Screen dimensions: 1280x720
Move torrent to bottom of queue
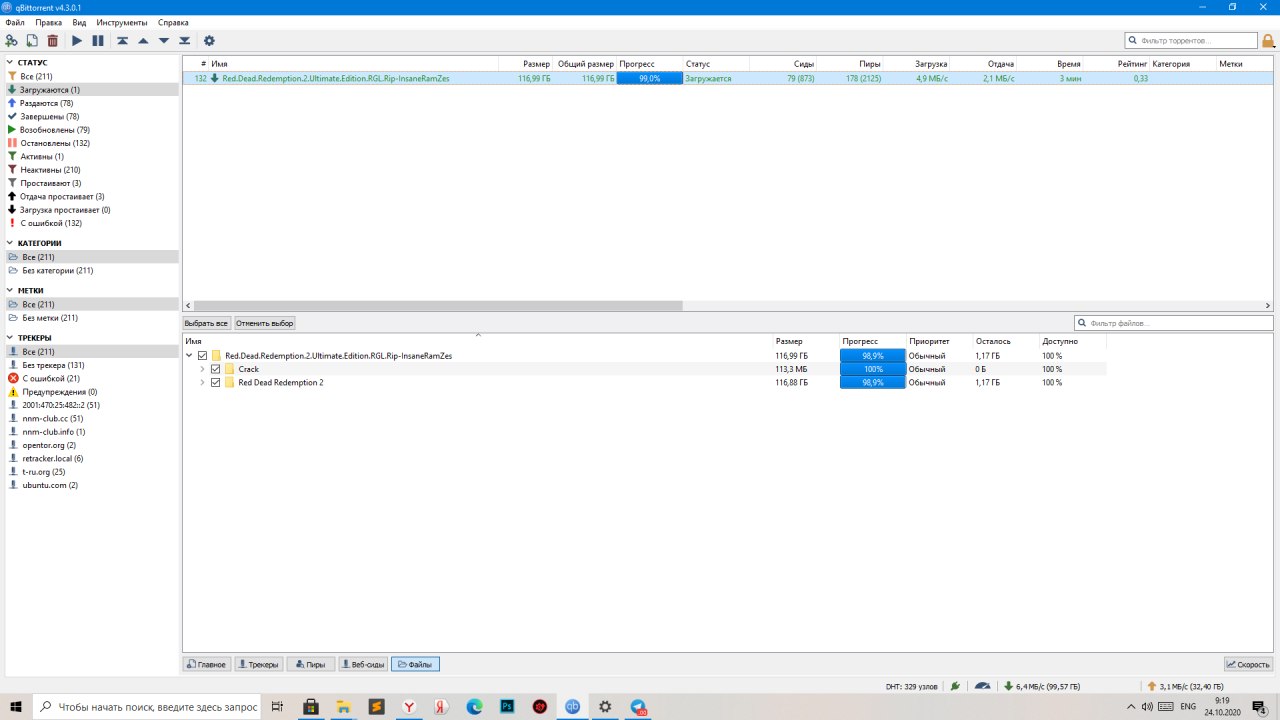click(x=185, y=41)
